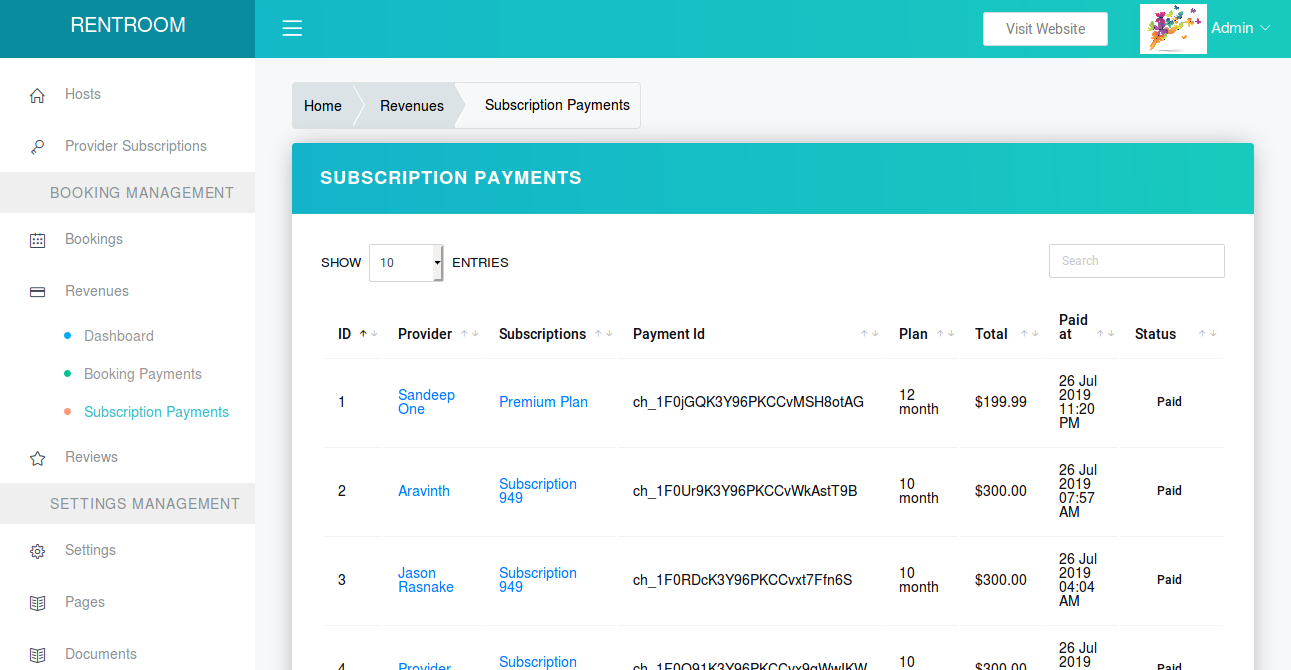Image resolution: width=1291 pixels, height=670 pixels.
Task: Open provider Aravinth link
Action: click(424, 491)
